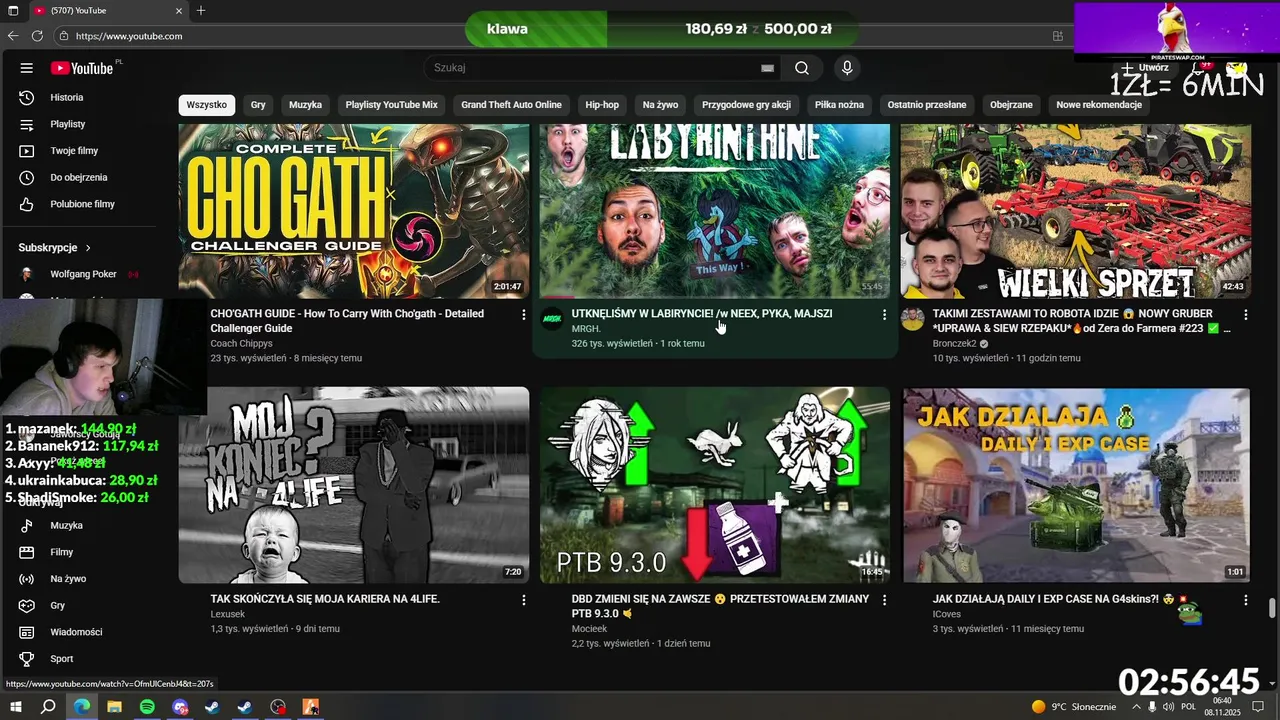Open the ICoves channel link
The height and width of the screenshot is (720, 1280).
[947, 614]
